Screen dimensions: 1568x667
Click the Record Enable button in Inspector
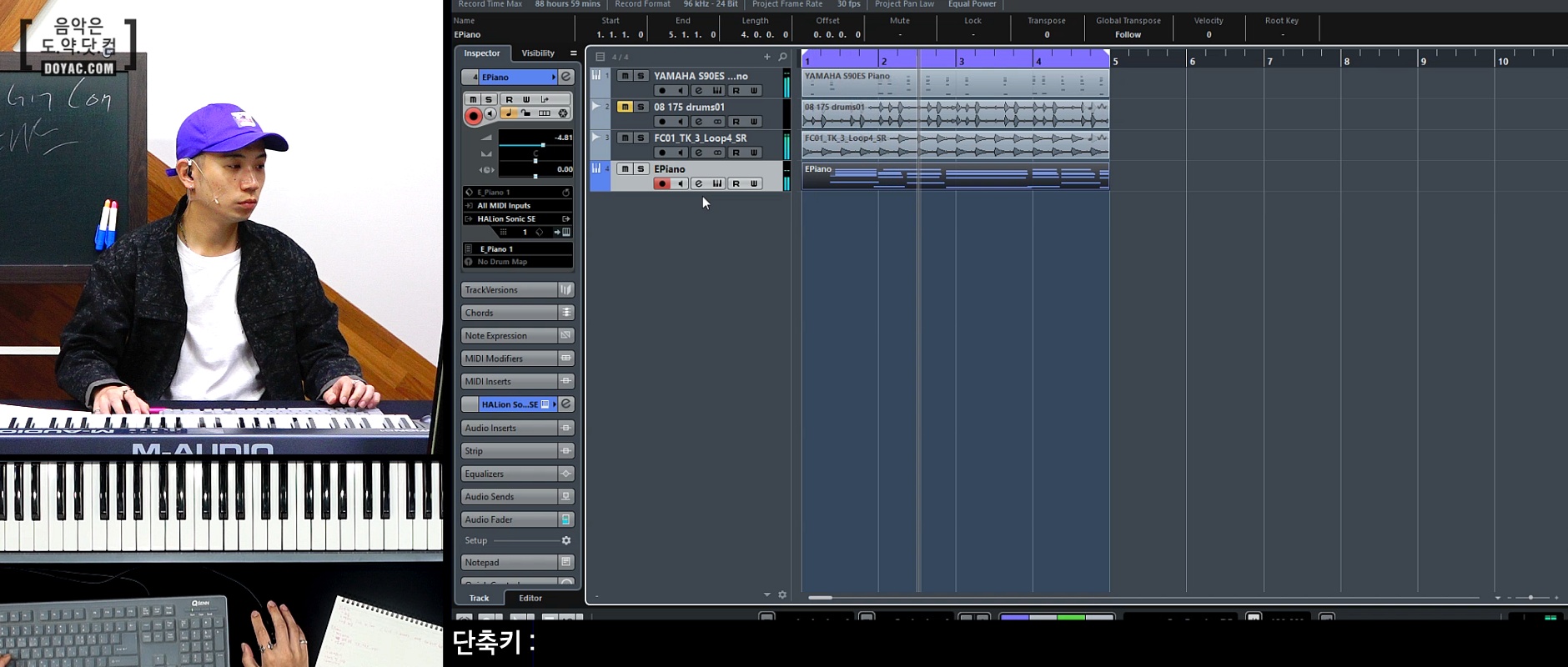coord(473,116)
